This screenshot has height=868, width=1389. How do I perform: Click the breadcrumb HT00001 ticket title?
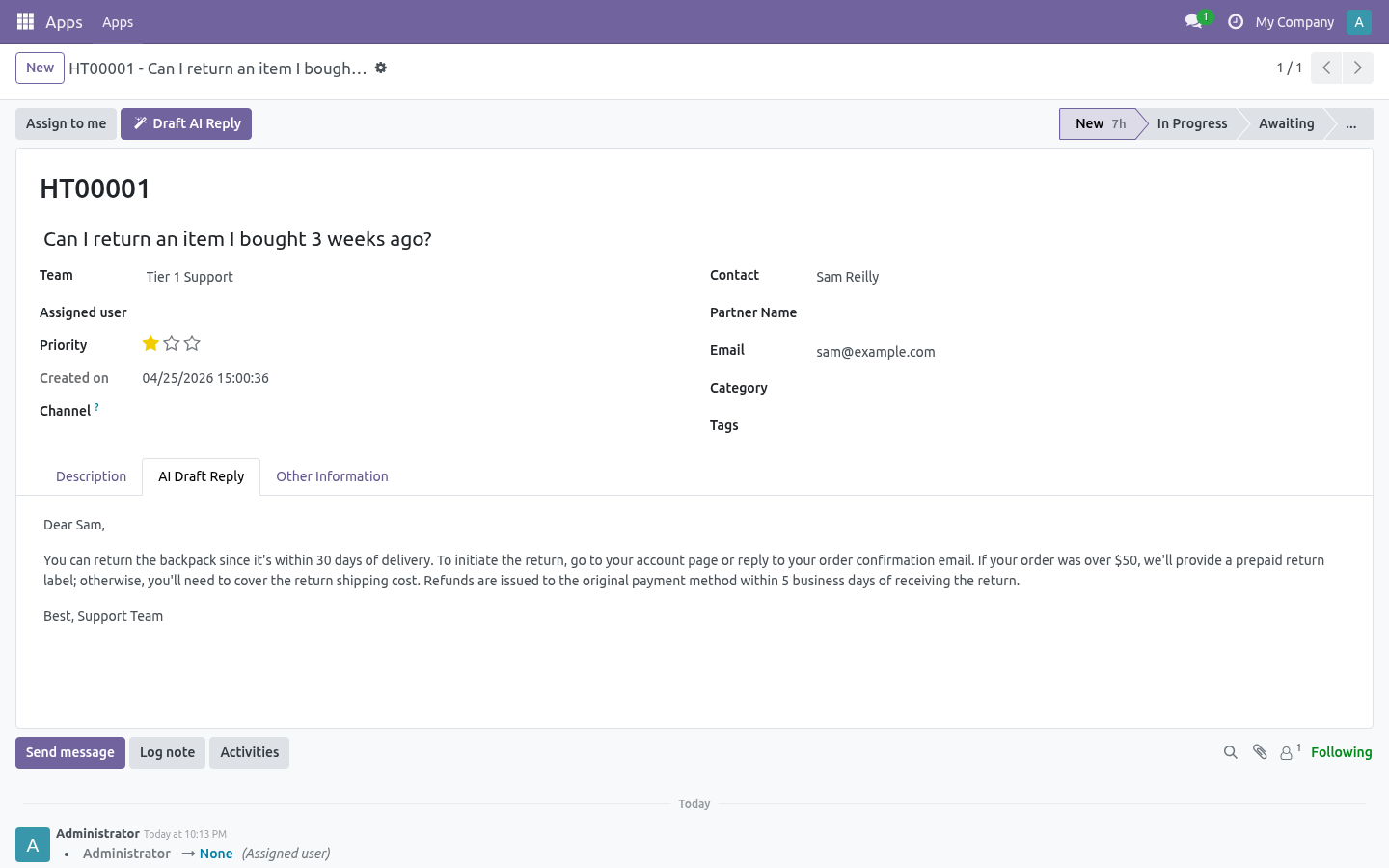click(x=217, y=68)
